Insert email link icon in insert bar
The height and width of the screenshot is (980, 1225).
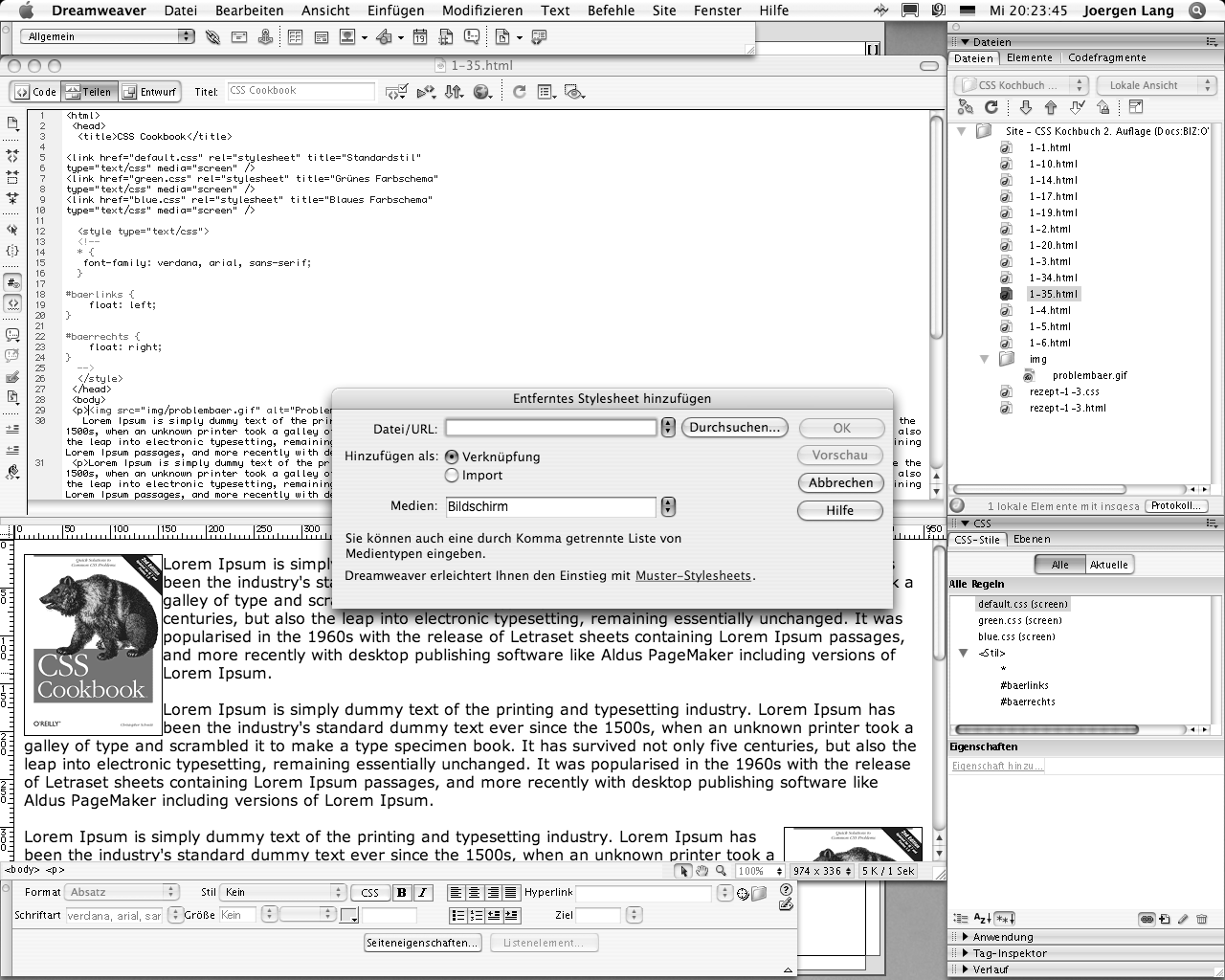click(239, 37)
